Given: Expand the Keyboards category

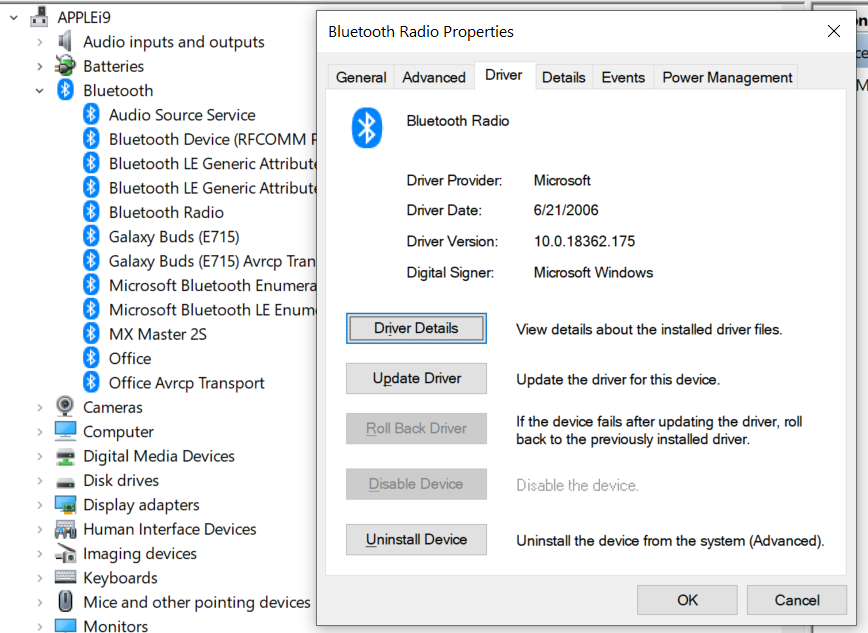Looking at the screenshot, I should pos(39,578).
